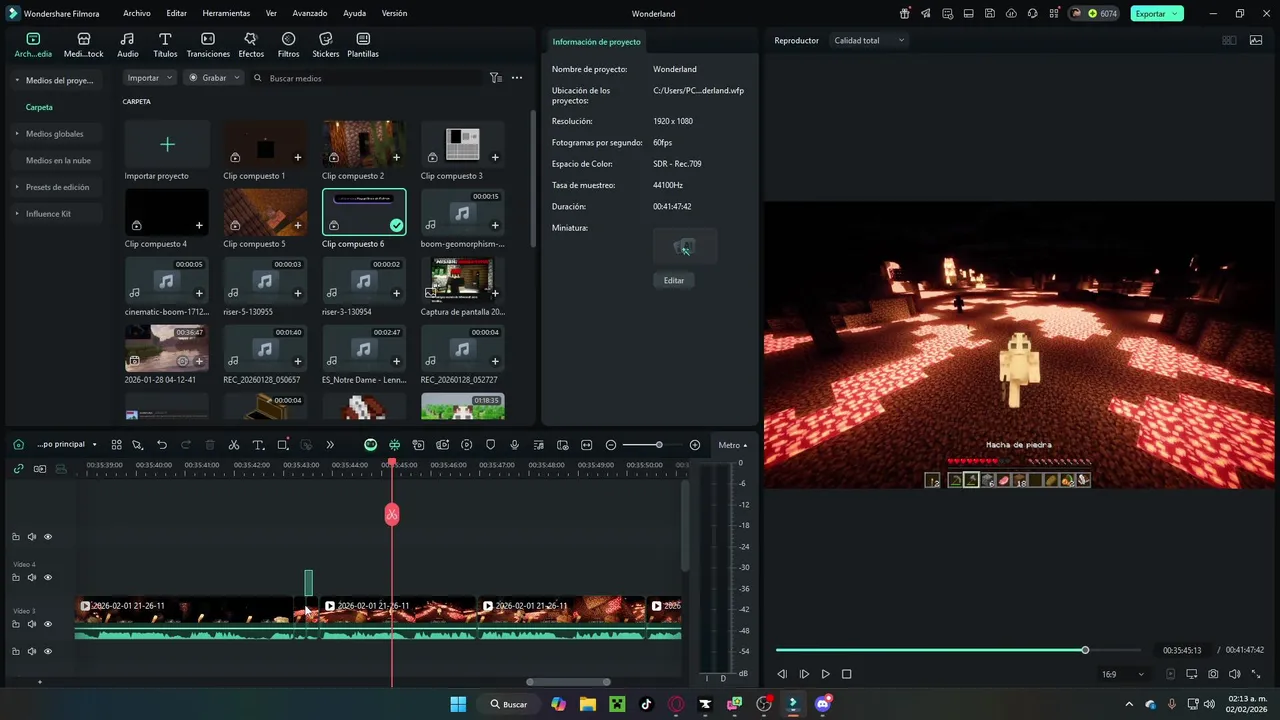The image size is (1280, 720).
Task: Toggle the link clips chain icon
Action: click(18, 469)
